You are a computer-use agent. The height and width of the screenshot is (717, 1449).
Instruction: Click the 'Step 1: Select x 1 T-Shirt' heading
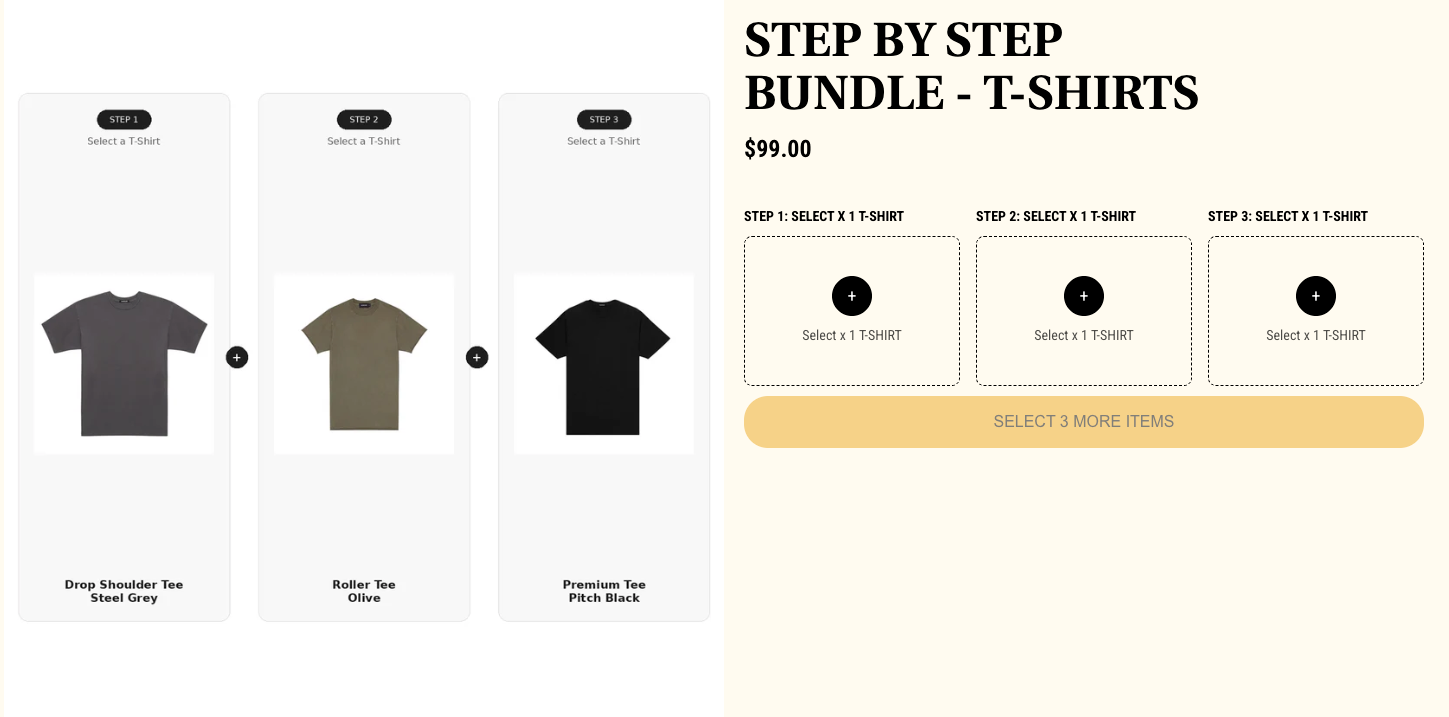(824, 216)
